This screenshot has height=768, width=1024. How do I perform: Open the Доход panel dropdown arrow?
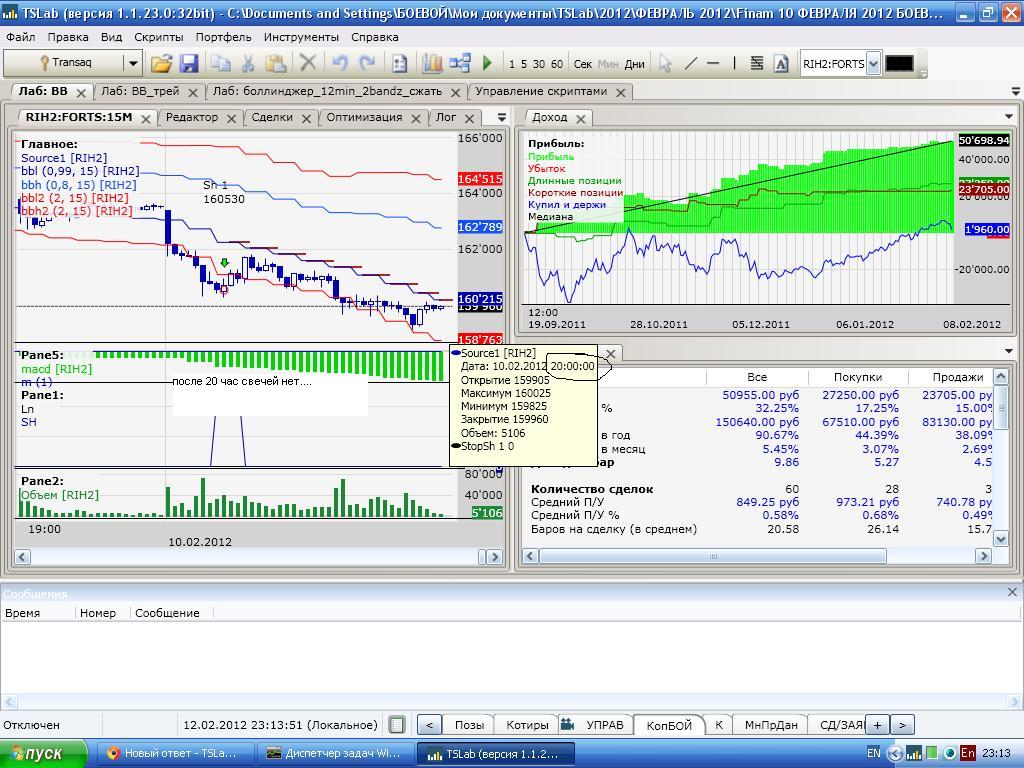pyautogui.click(x=1007, y=117)
